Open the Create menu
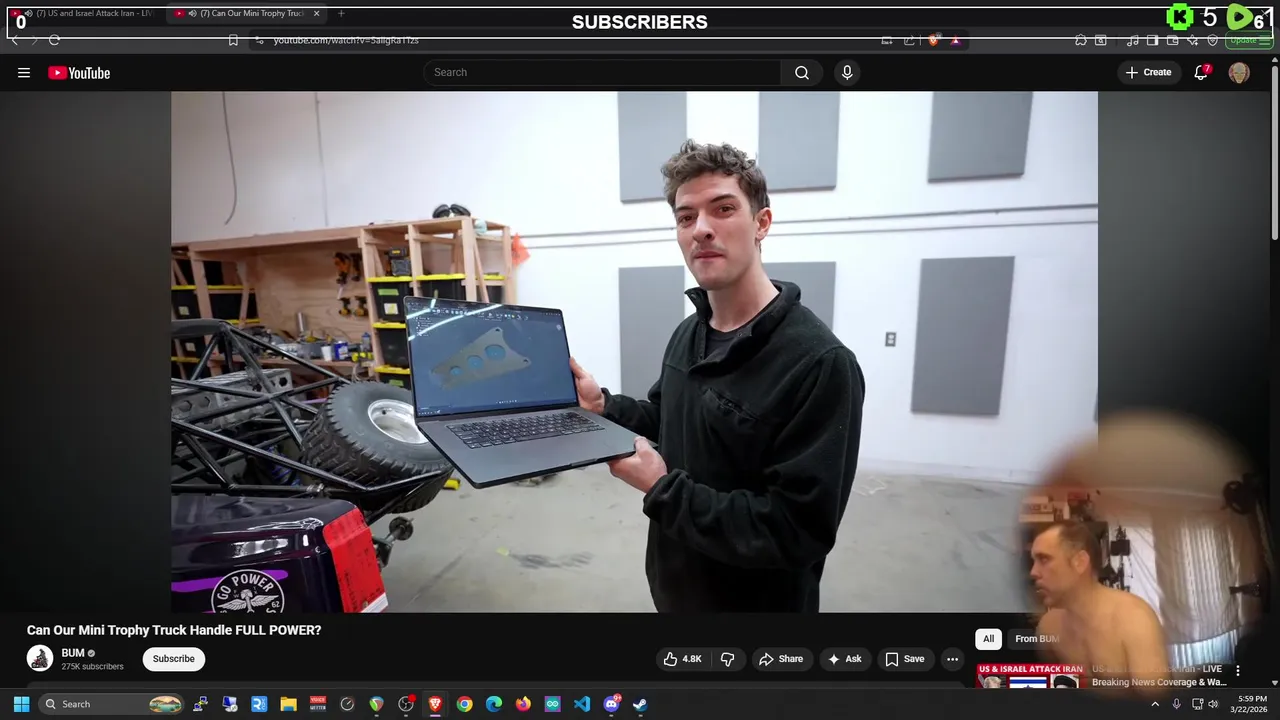The image size is (1280, 720). point(1148,72)
